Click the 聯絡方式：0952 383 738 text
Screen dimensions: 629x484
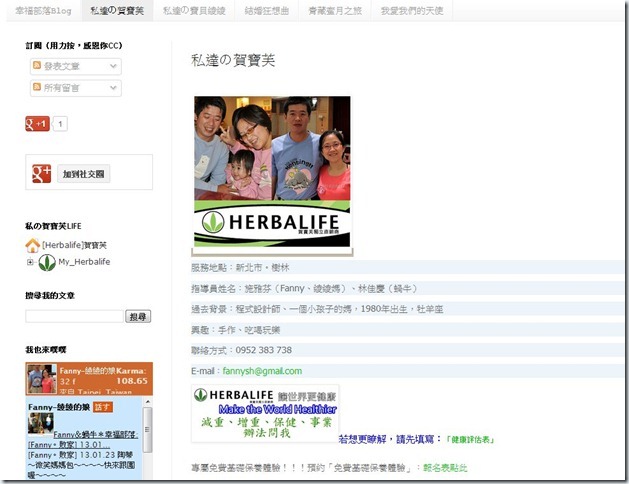(x=241, y=350)
